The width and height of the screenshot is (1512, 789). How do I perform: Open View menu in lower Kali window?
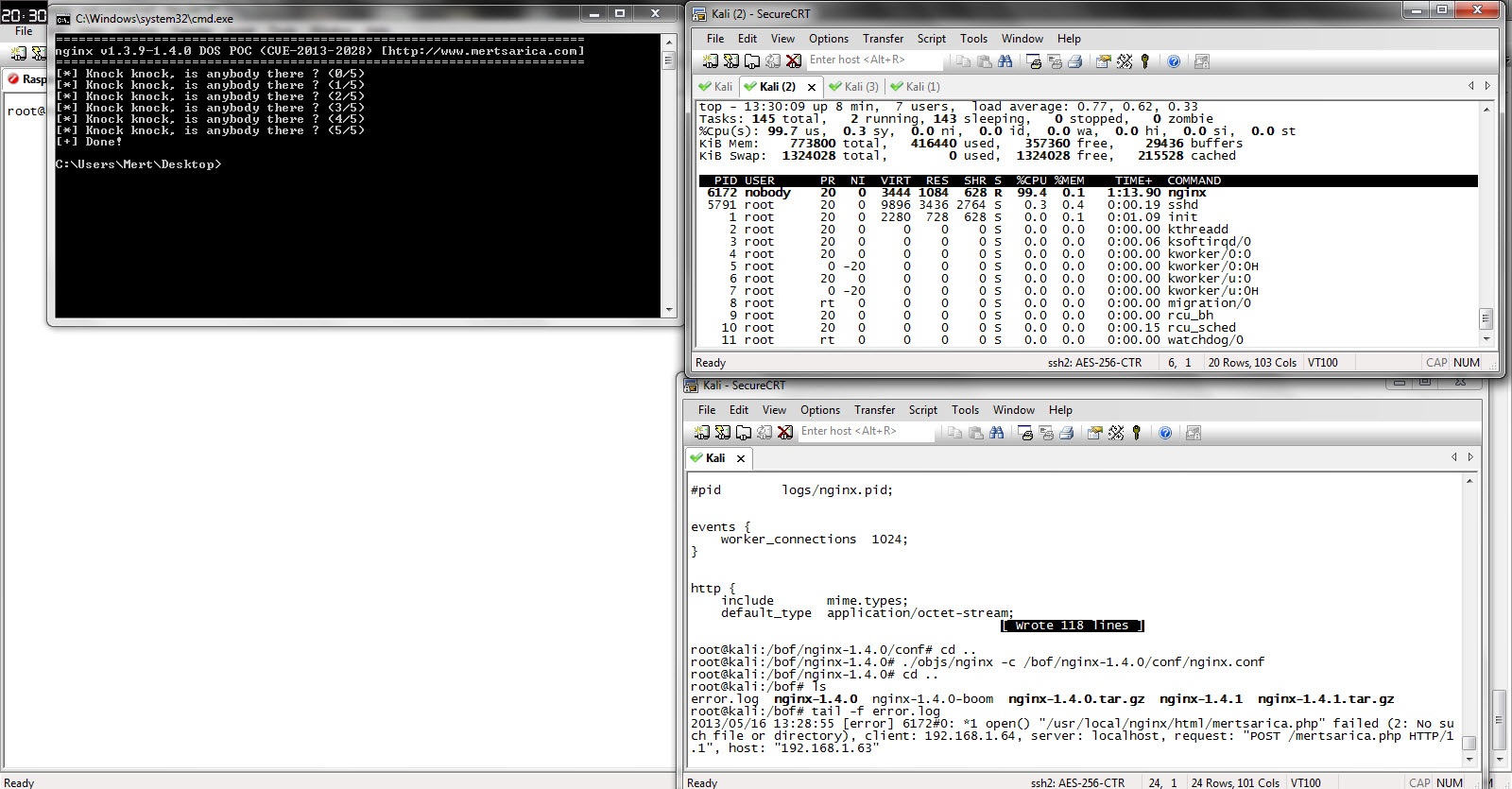click(774, 410)
